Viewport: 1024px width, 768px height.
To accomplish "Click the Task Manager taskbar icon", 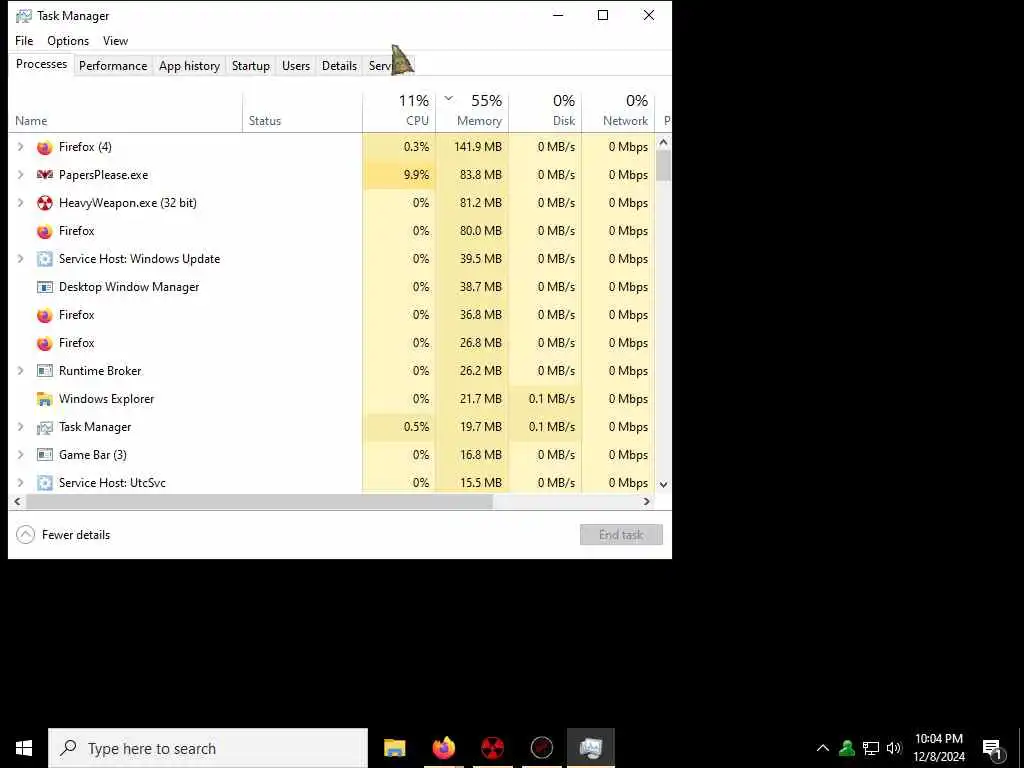I will [x=590, y=748].
